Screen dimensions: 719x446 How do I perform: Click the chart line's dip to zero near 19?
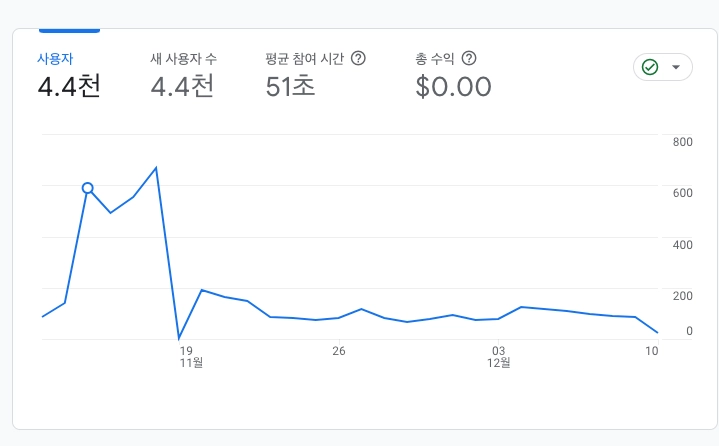click(x=179, y=338)
